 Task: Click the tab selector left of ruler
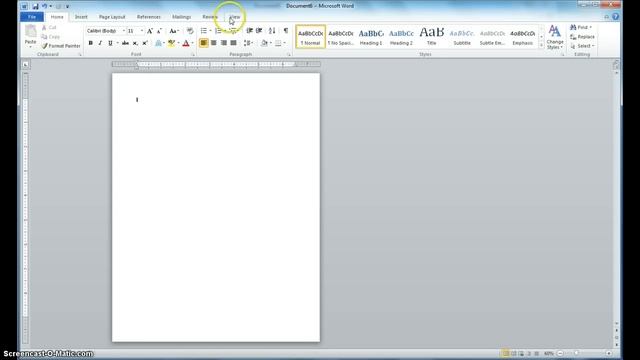tap(25, 64)
